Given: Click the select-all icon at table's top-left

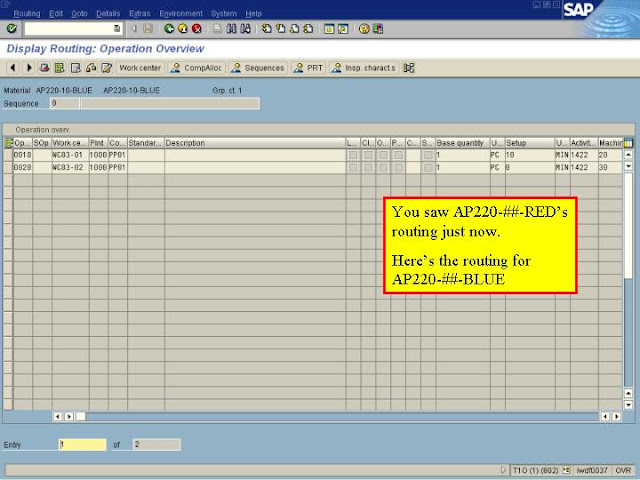Looking at the screenshot, I should (x=8, y=143).
